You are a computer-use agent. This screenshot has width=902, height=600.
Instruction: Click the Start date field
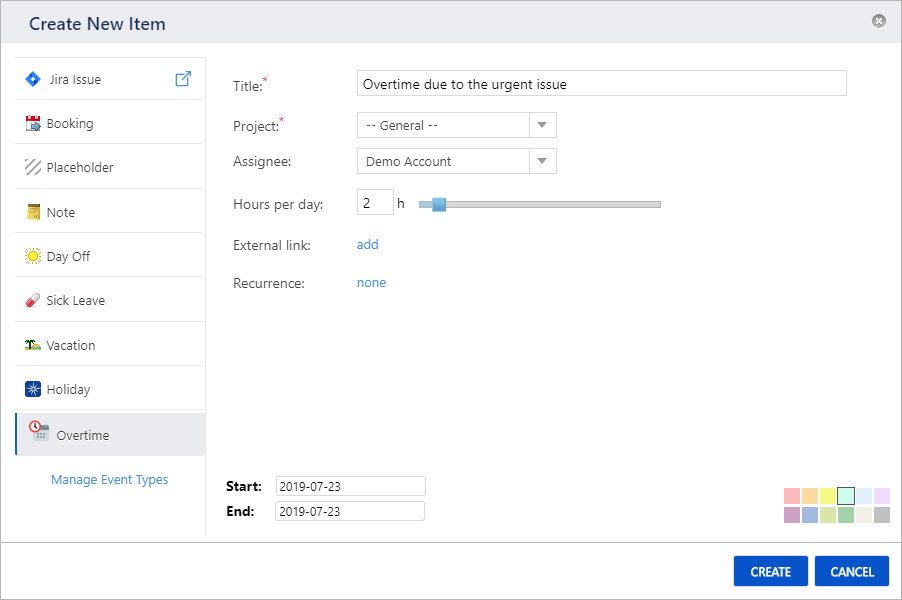[350, 486]
